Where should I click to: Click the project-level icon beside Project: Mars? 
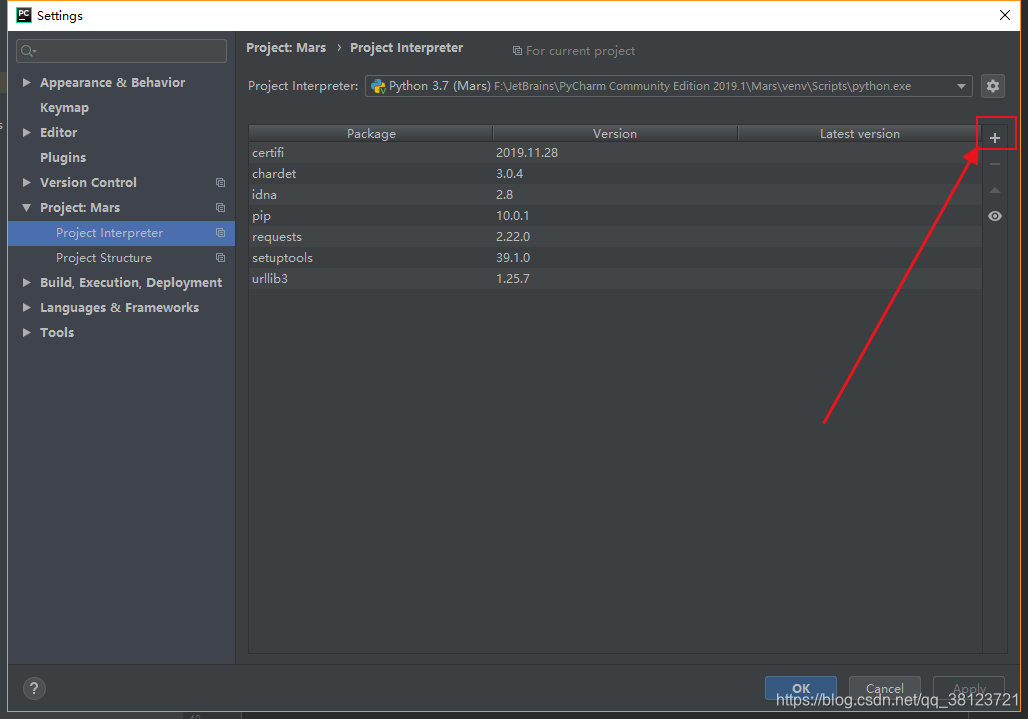220,208
